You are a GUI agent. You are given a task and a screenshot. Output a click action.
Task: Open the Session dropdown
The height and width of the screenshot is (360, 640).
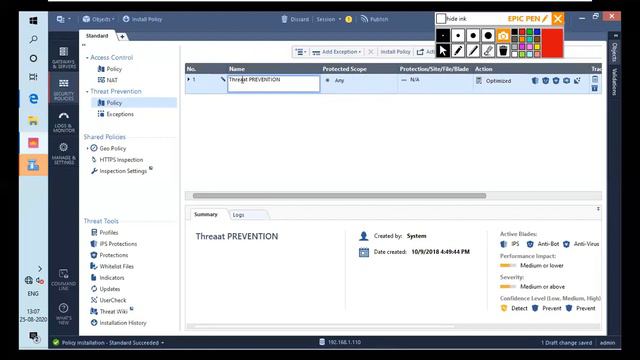[x=329, y=19]
